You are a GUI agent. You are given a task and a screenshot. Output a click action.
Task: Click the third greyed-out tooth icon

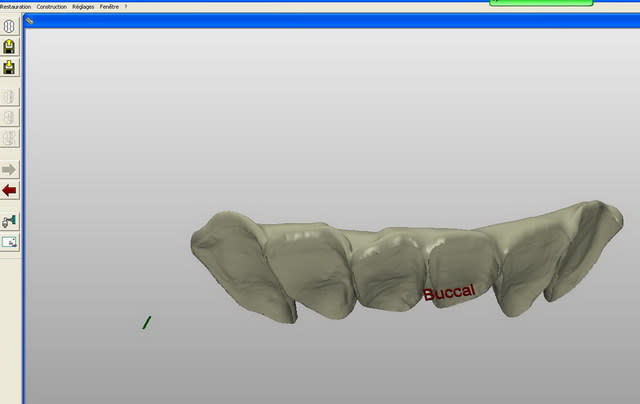(x=10, y=139)
